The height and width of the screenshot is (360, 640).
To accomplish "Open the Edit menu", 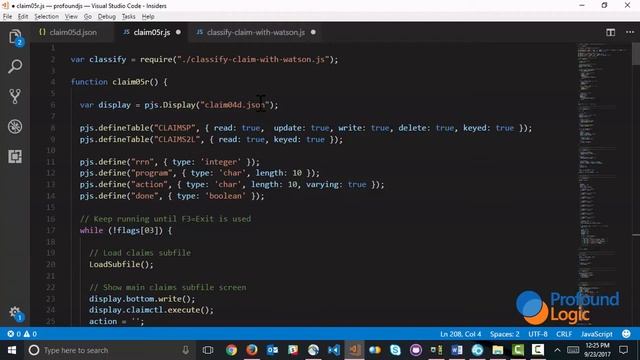I will 23,17.
